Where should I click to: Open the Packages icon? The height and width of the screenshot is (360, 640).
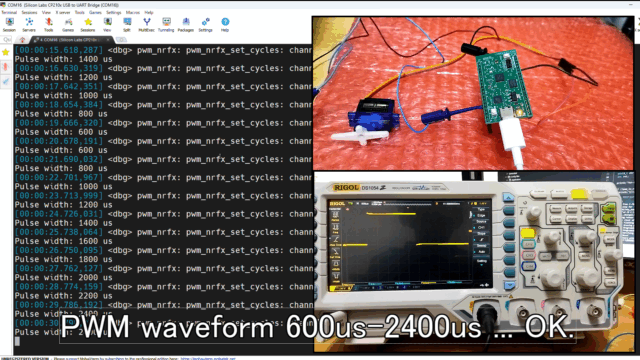(186, 24)
